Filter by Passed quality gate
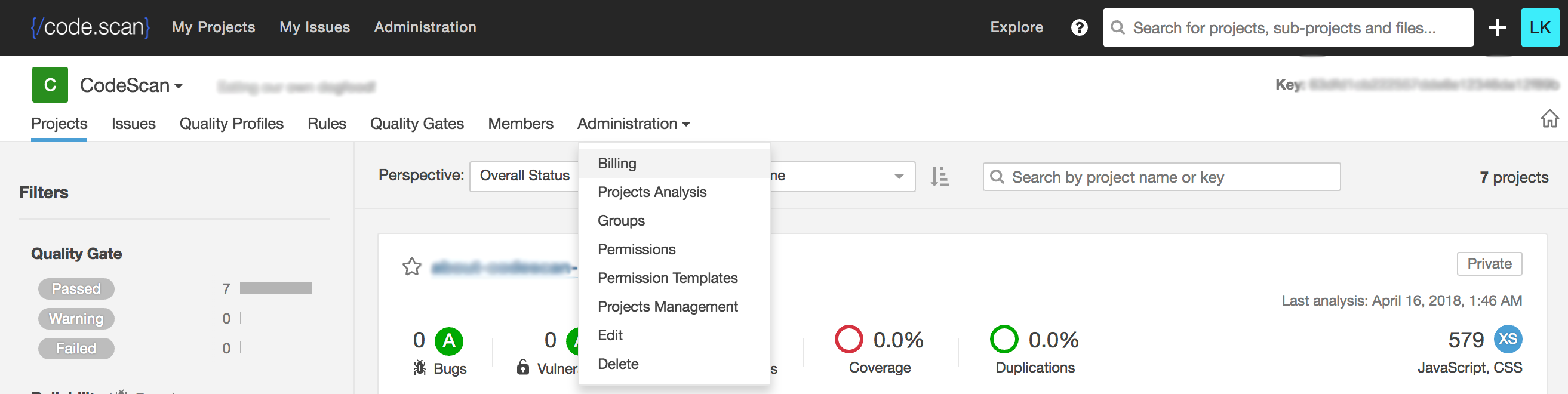Viewport: 1568px width, 394px height. pos(76,289)
